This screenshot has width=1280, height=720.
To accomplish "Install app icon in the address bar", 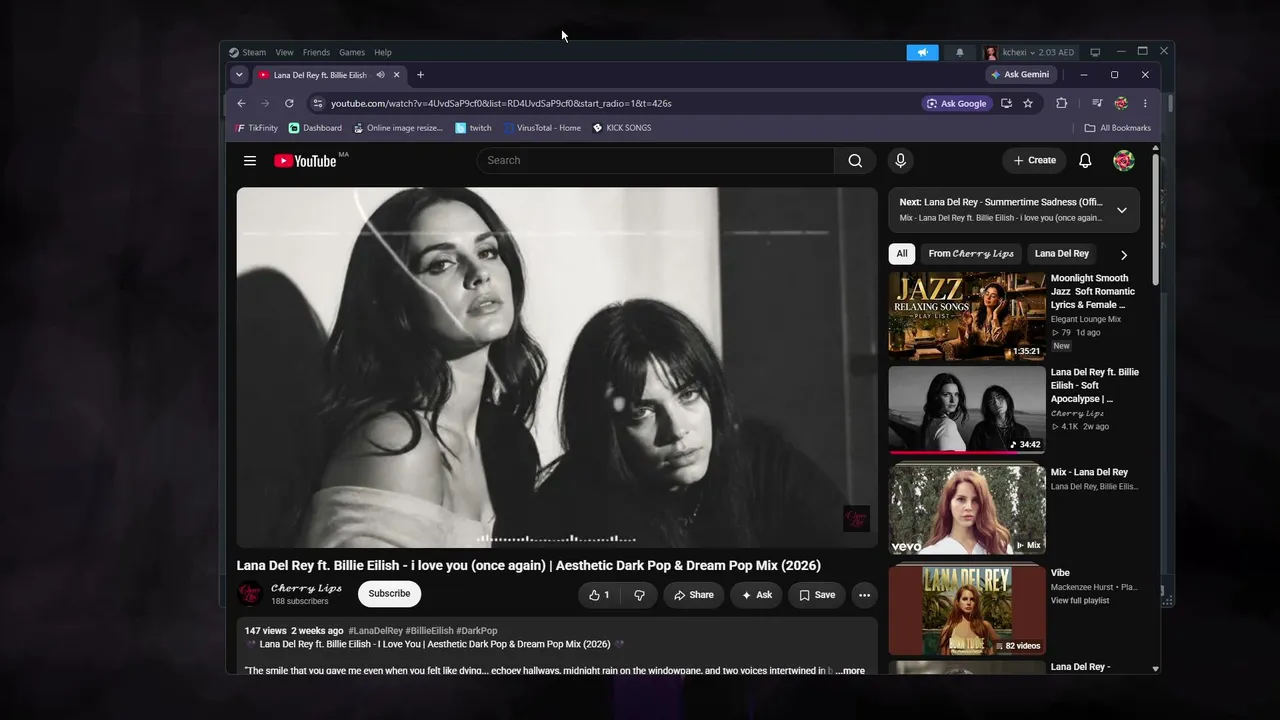I will tap(1006, 103).
